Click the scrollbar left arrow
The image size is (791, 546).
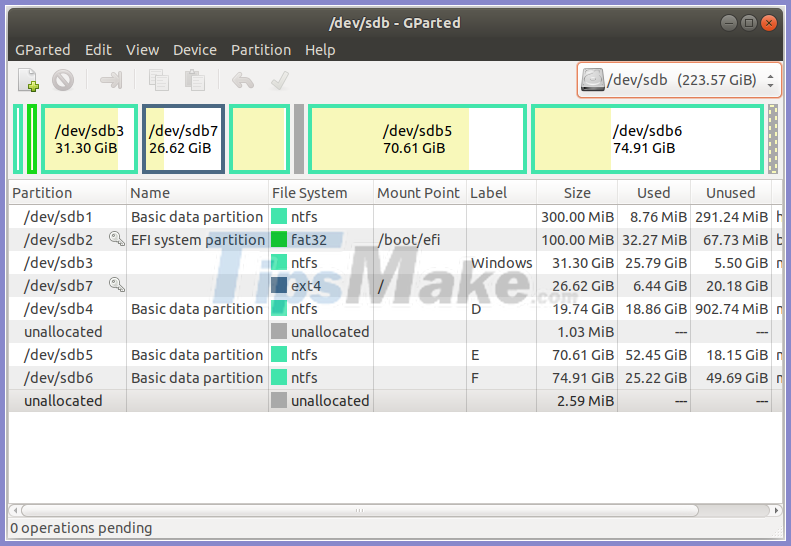15,510
